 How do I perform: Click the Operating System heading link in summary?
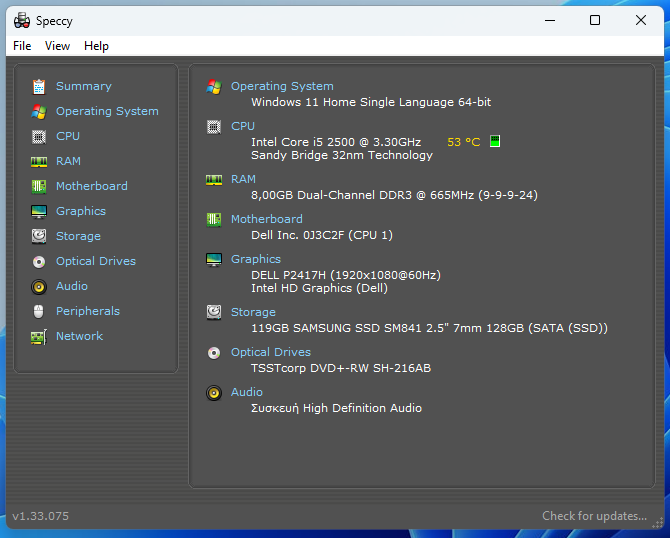(282, 86)
